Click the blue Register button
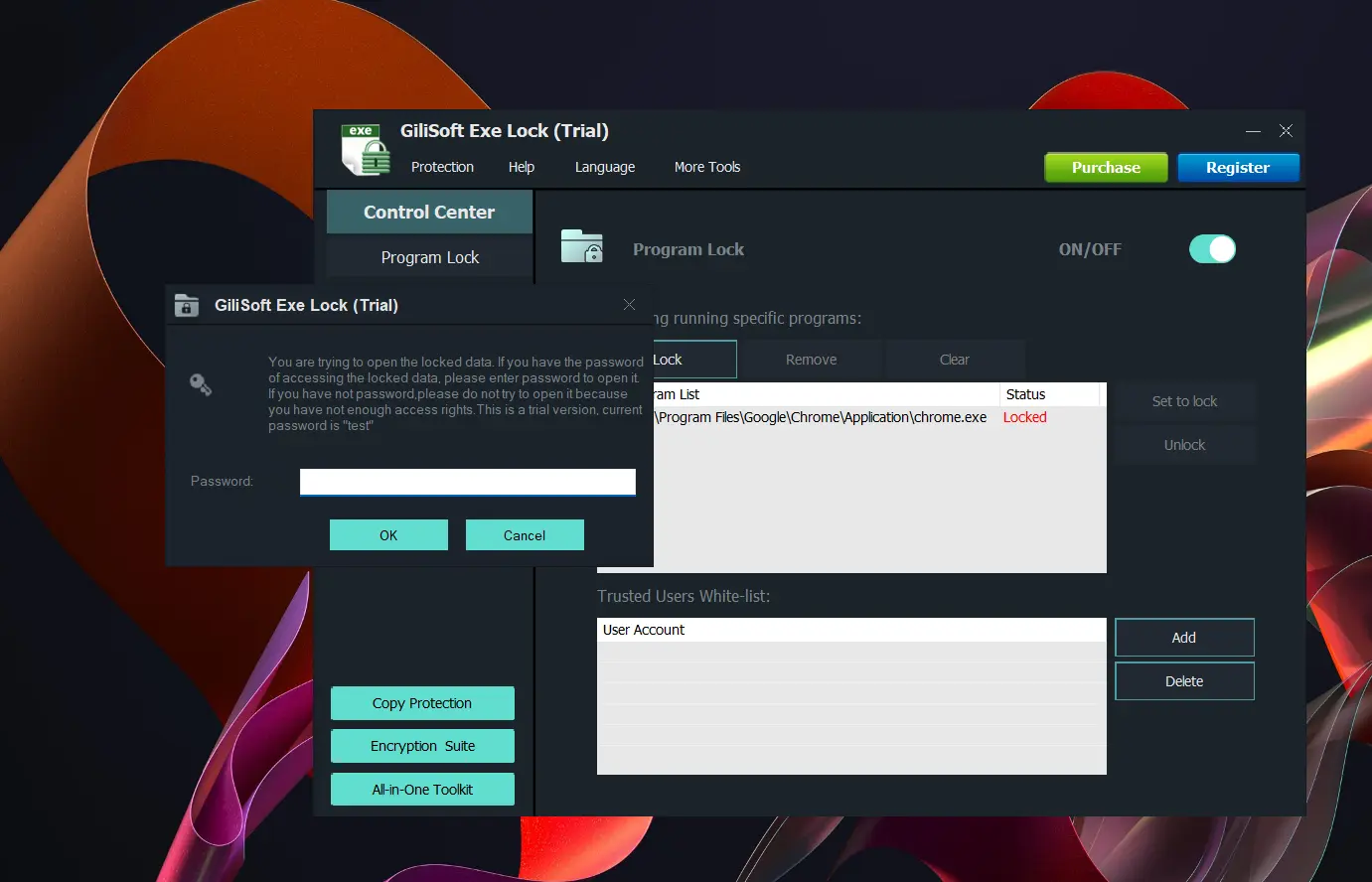 pyautogui.click(x=1238, y=167)
